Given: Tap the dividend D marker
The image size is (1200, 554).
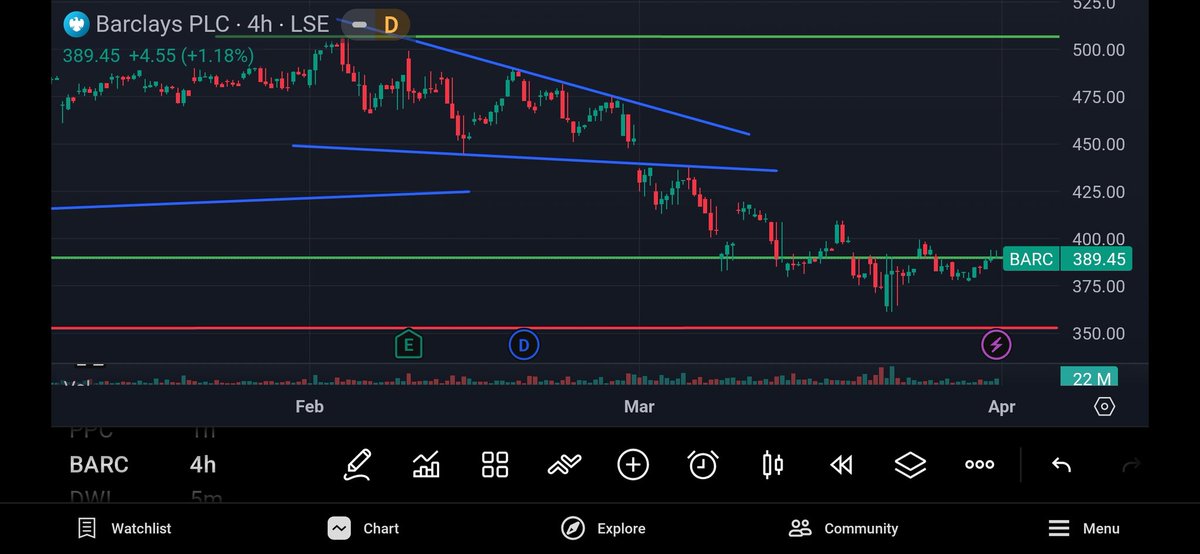Looking at the screenshot, I should [x=523, y=345].
